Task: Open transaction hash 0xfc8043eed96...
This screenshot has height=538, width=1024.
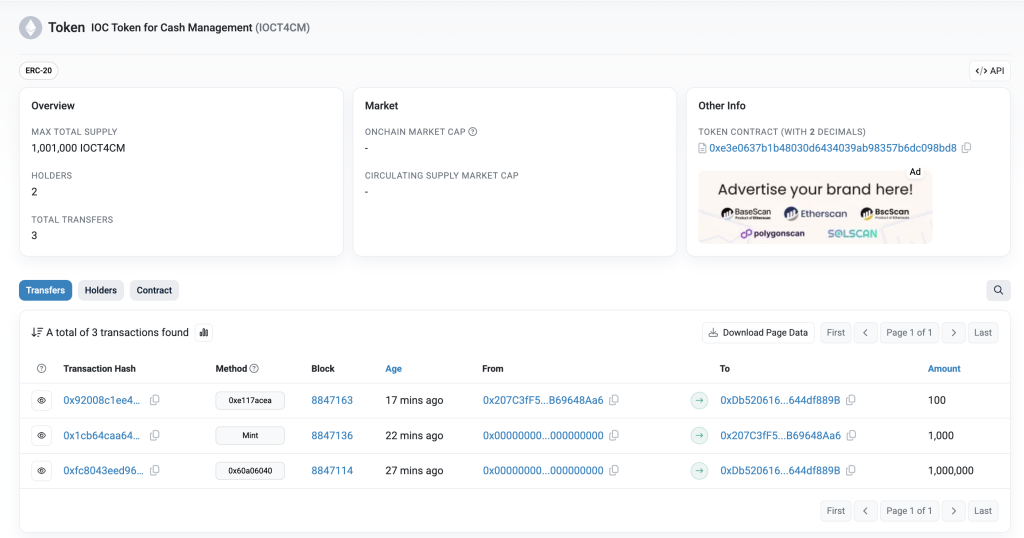Action: pos(103,471)
